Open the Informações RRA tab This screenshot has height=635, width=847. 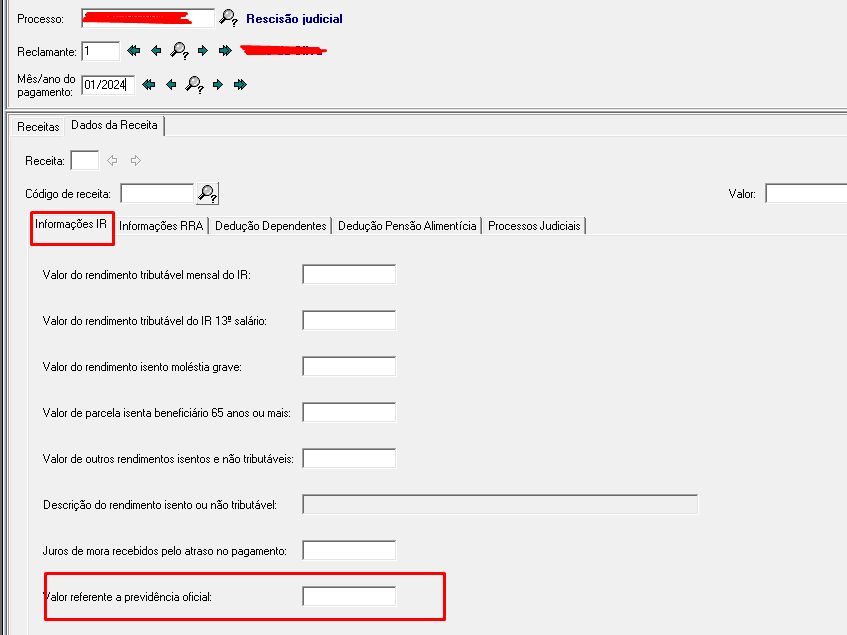(161, 226)
